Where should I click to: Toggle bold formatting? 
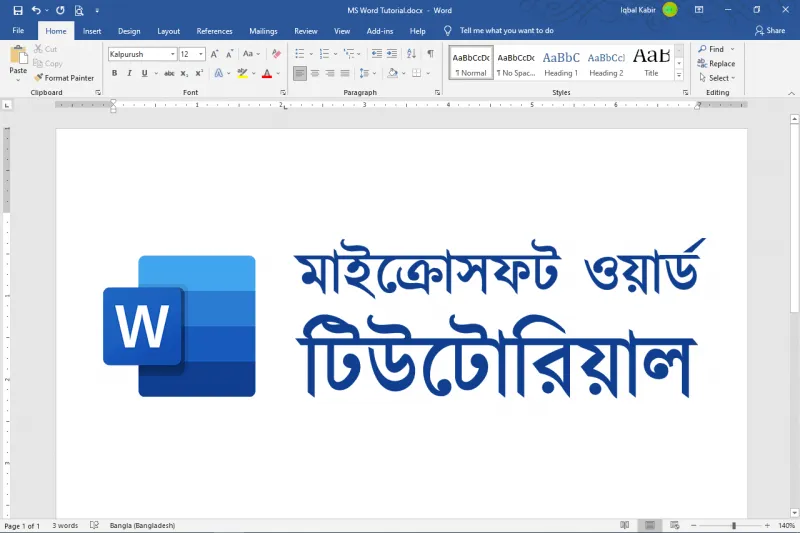(114, 73)
